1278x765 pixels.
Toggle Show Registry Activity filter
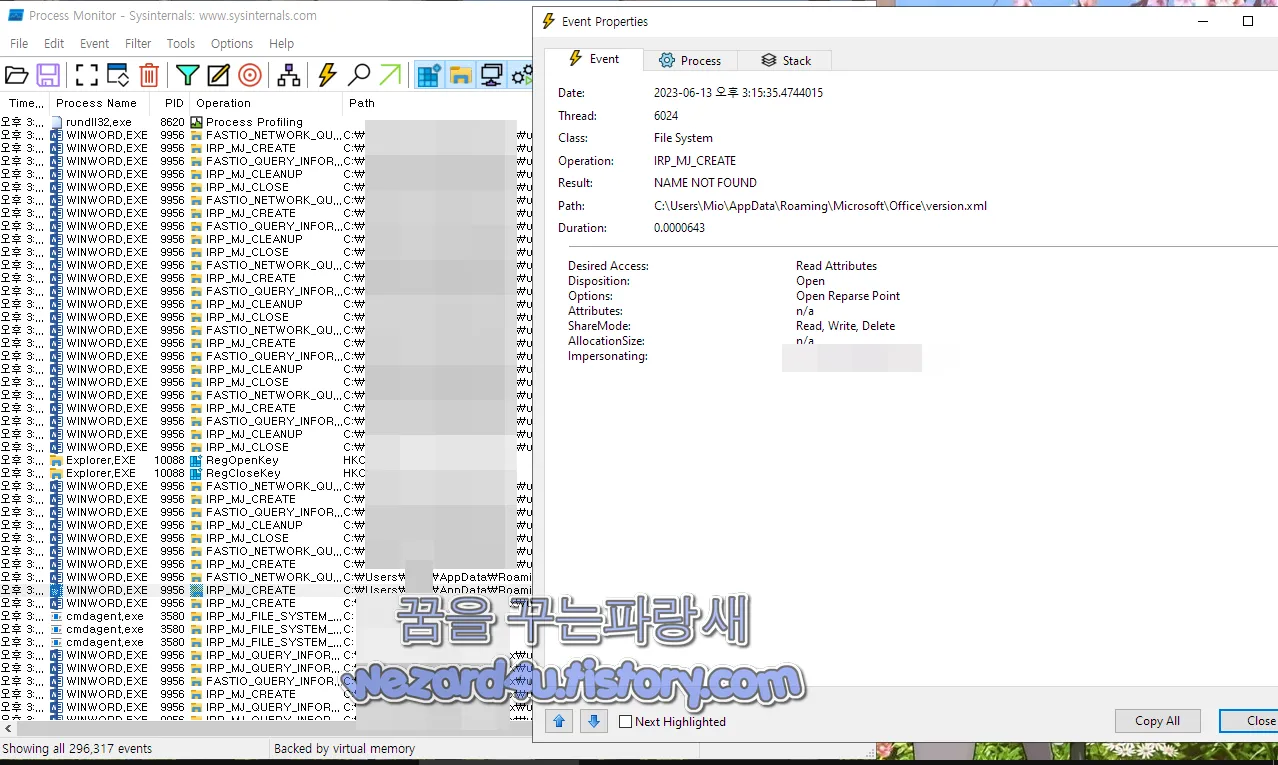click(428, 74)
